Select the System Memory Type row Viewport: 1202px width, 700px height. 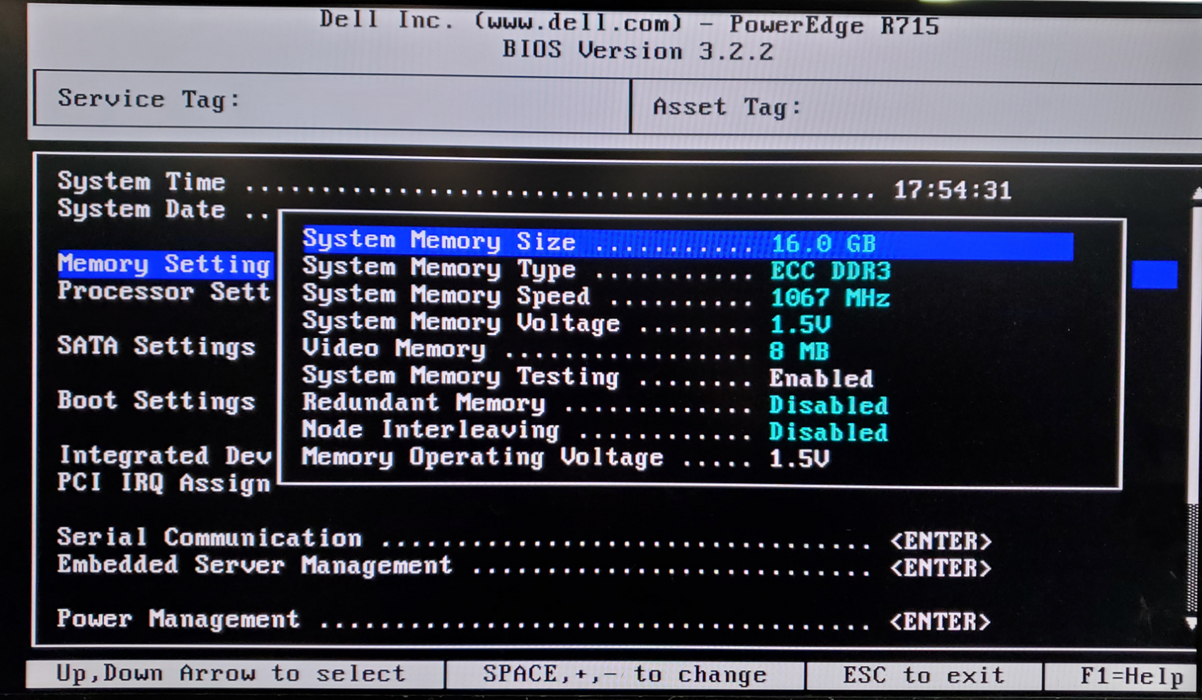597,270
